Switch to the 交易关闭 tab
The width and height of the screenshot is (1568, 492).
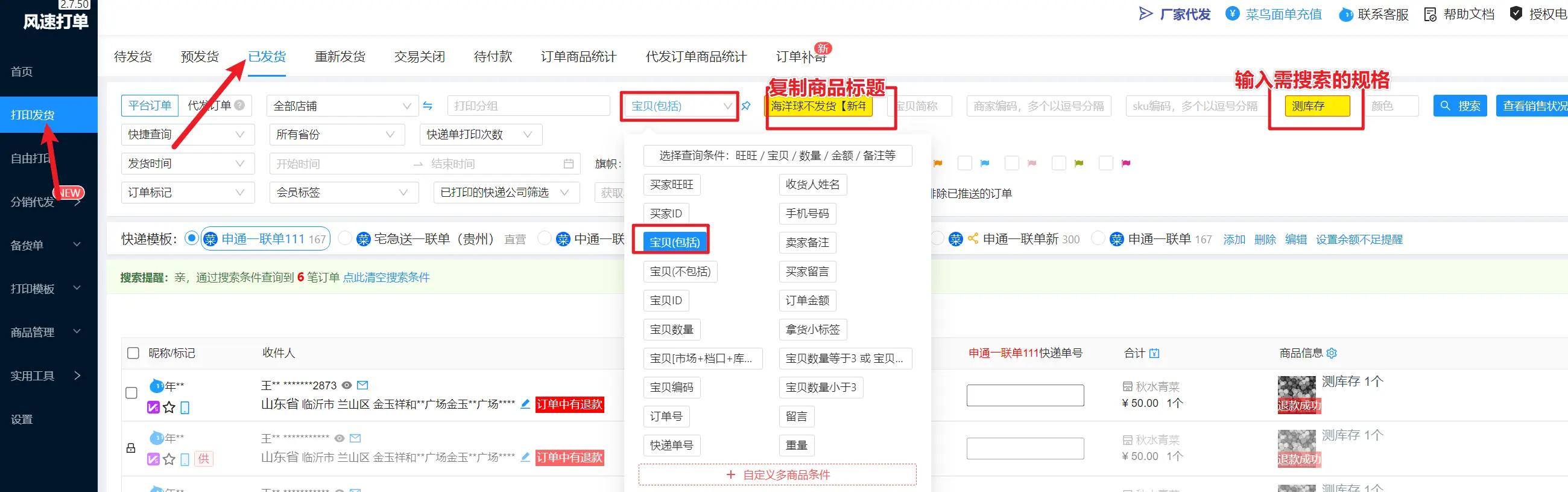pyautogui.click(x=419, y=57)
